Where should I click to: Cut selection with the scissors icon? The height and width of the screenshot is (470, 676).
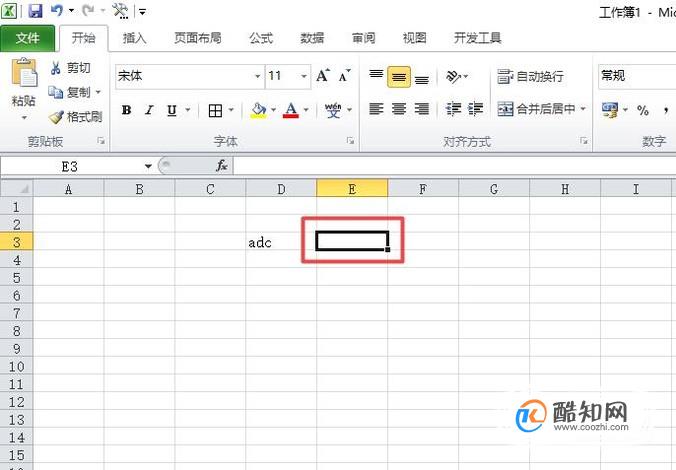55,68
